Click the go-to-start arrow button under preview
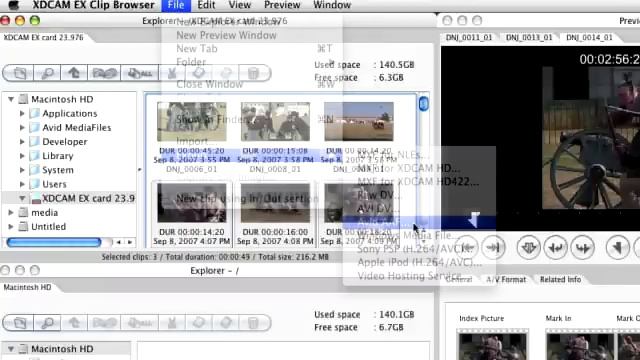Viewport: 640px width, 360px height. [466, 247]
